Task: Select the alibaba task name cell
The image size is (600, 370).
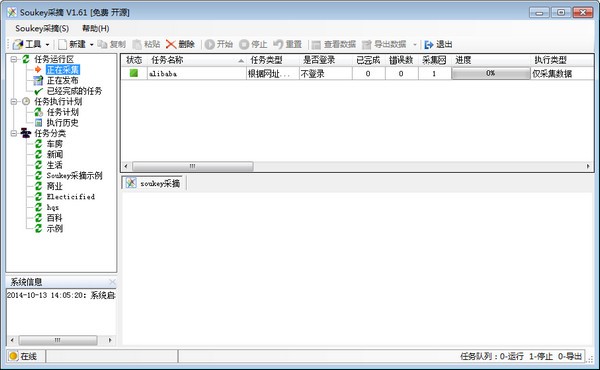Action: click(x=196, y=73)
